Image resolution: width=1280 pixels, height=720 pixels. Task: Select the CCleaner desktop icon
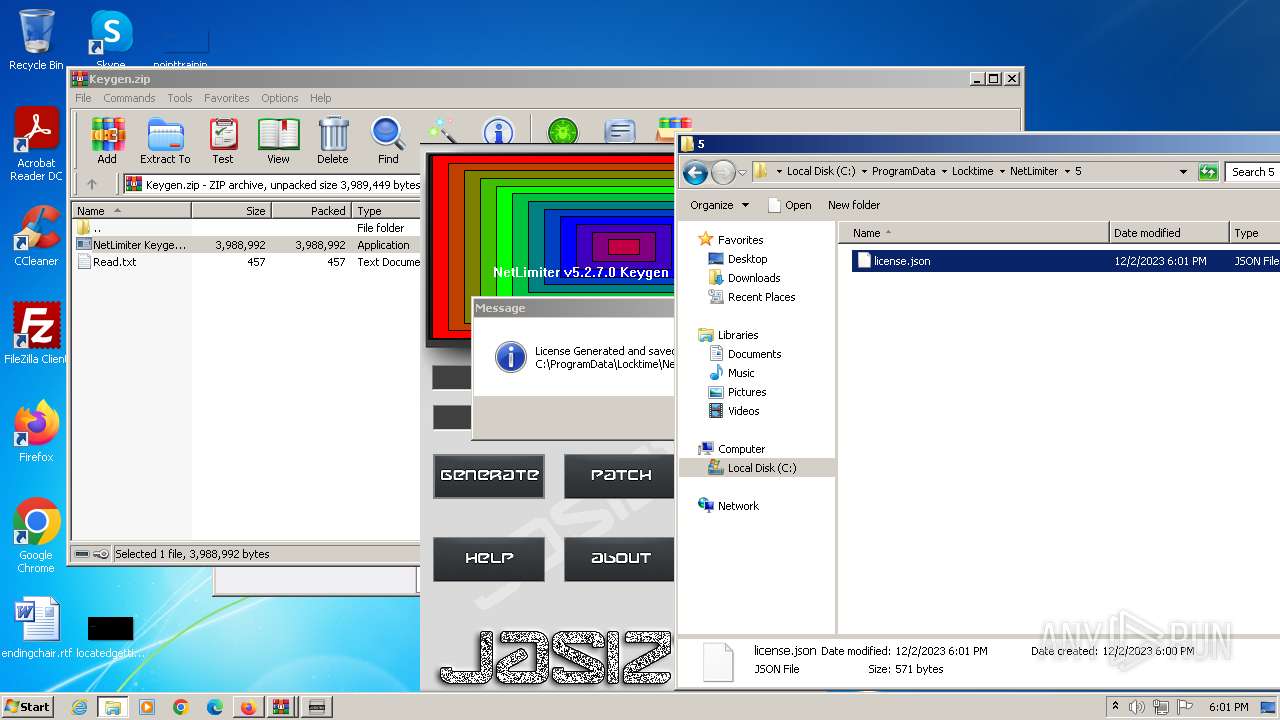point(36,236)
